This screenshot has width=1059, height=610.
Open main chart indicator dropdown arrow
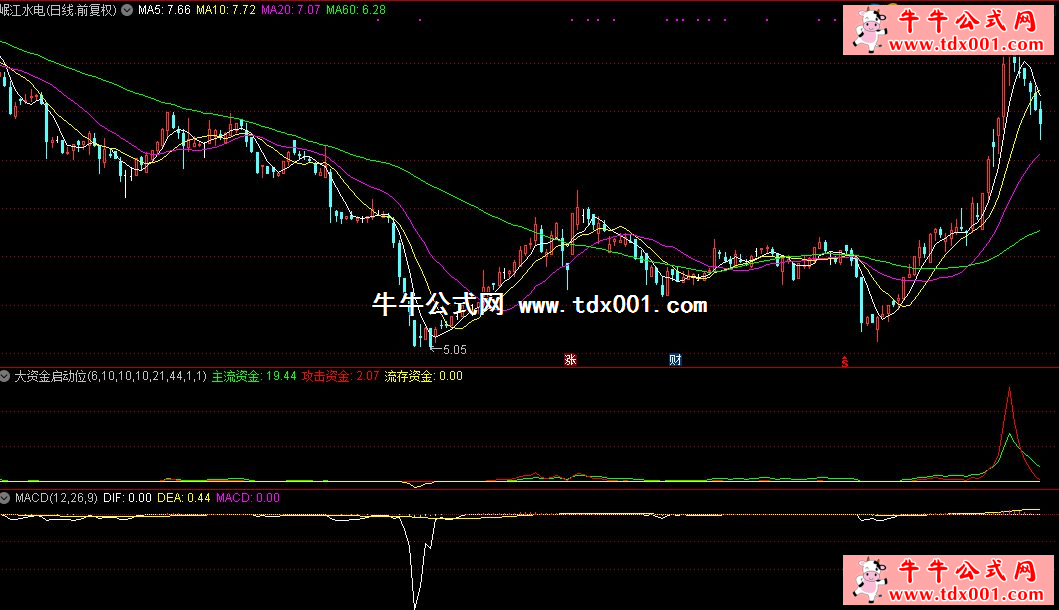pos(127,10)
